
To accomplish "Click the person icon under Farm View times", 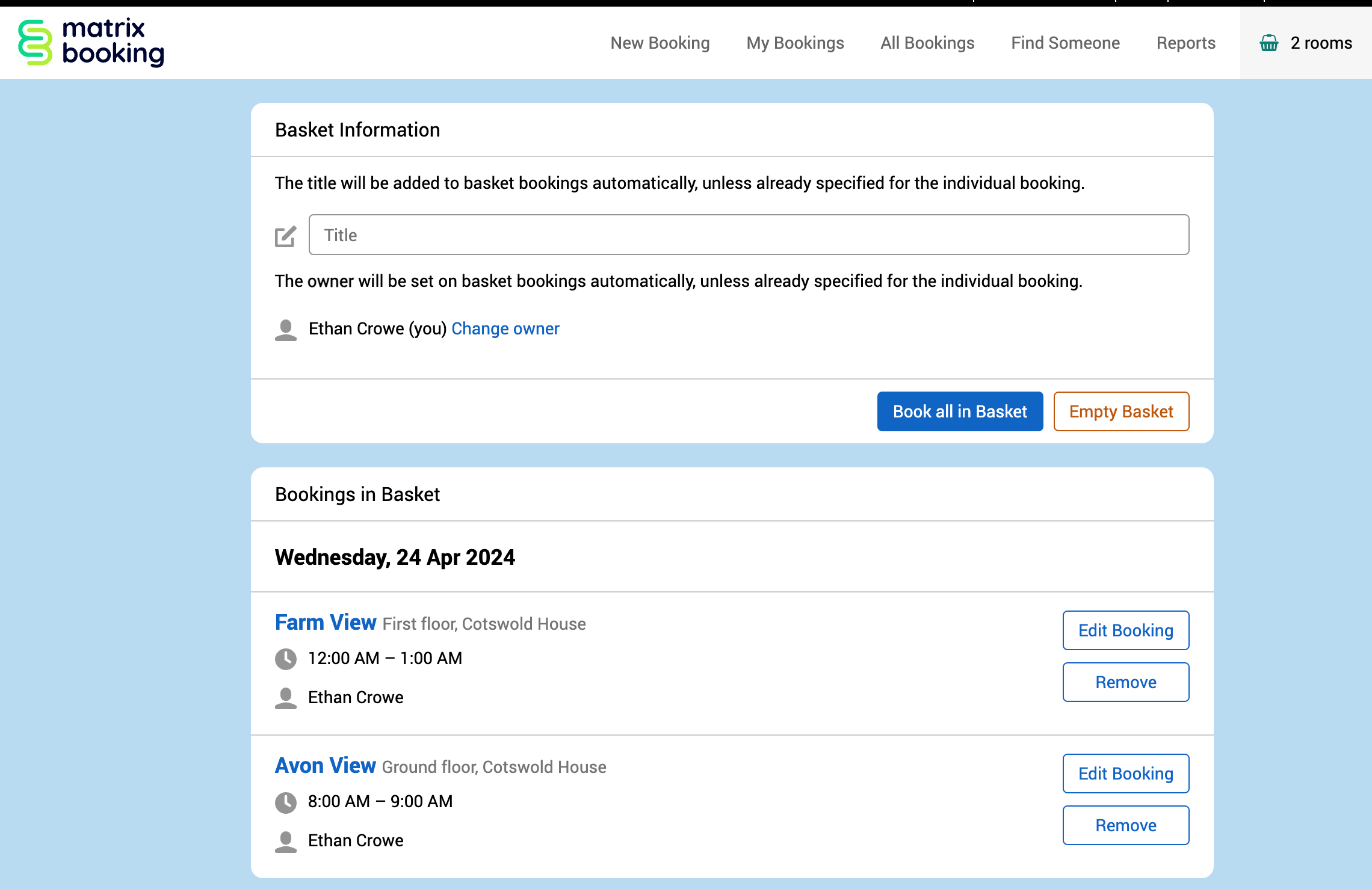I will tap(286, 698).
